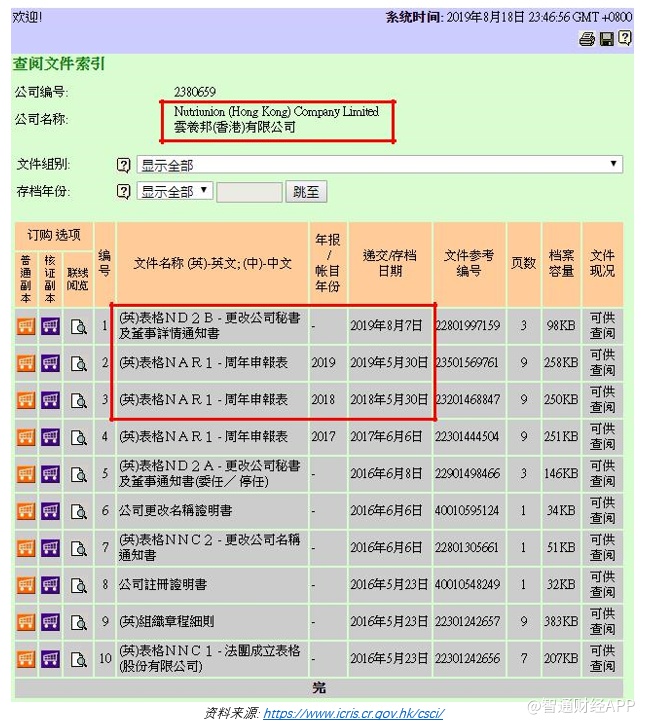Click the save floppy disk icon

tap(607, 39)
